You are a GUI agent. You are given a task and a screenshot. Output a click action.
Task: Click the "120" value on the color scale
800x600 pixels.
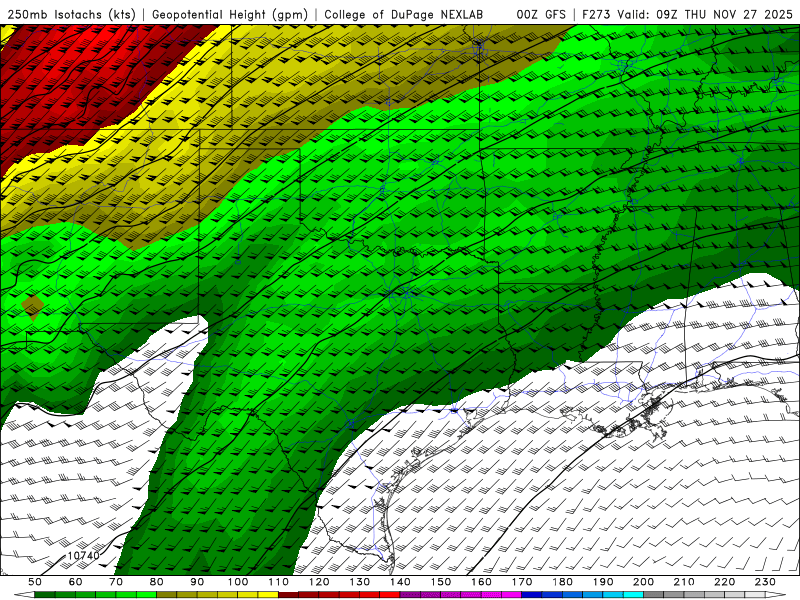[319, 582]
